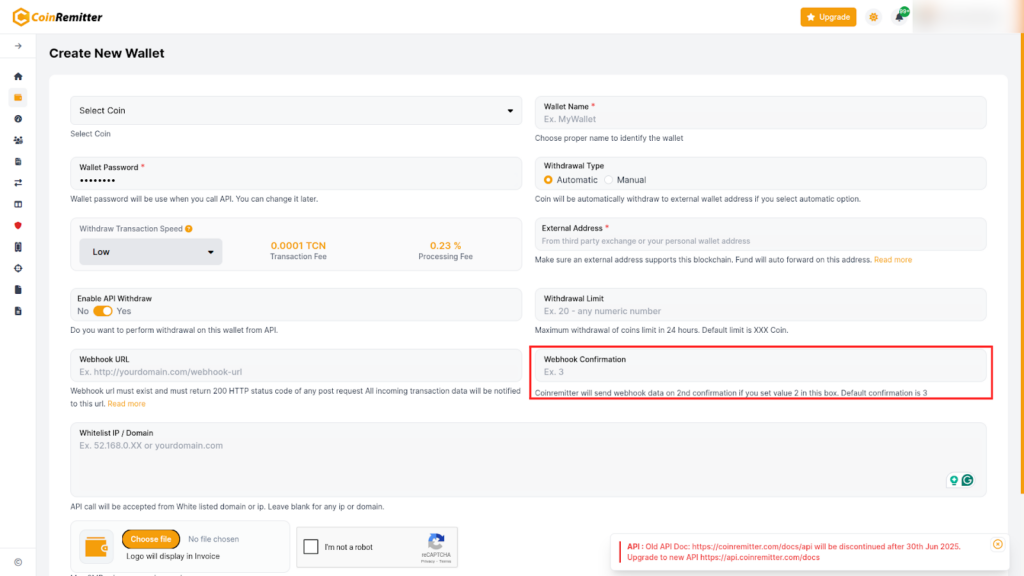The width and height of the screenshot is (1024, 576).
Task: Click the sun theme toggle icon
Action: point(874,17)
